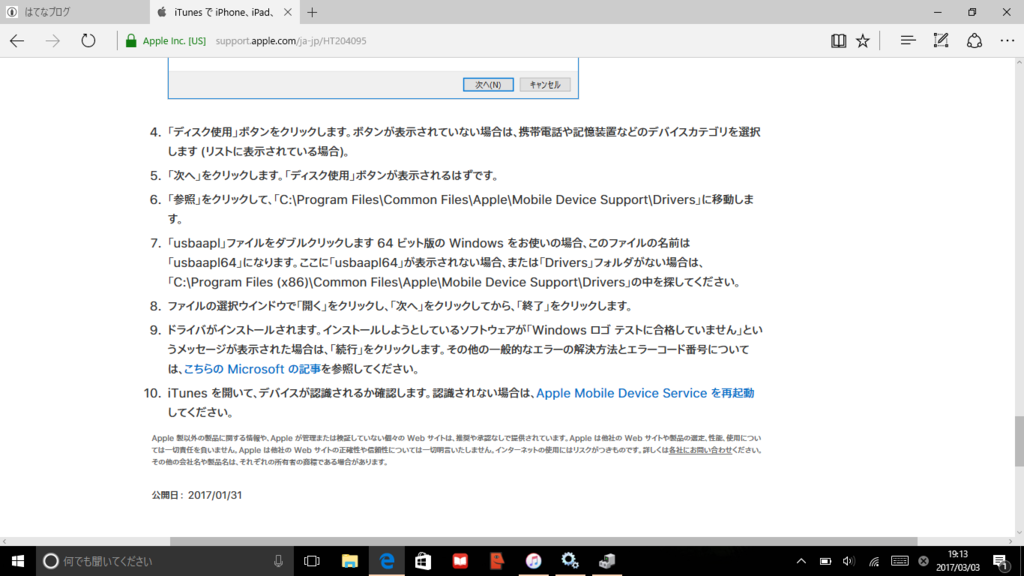Screen dimensions: 1024x576
Task: Click the 公開日: 2017/01/31 text
Action: (x=197, y=495)
